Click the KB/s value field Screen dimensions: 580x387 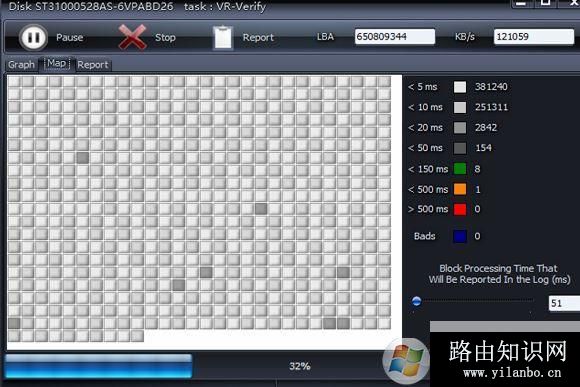[x=534, y=37]
